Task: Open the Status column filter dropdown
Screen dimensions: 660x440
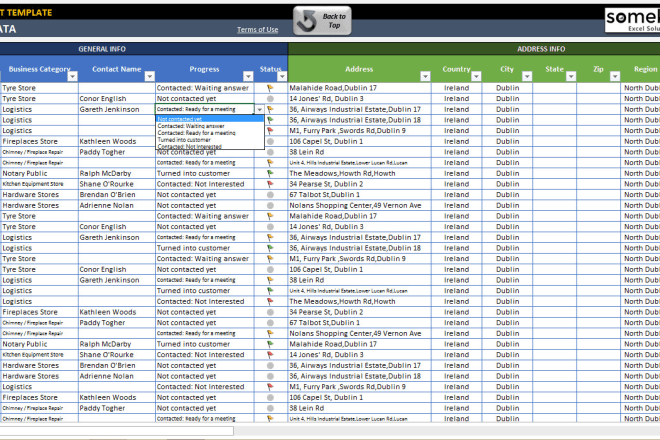Action: 282,76
